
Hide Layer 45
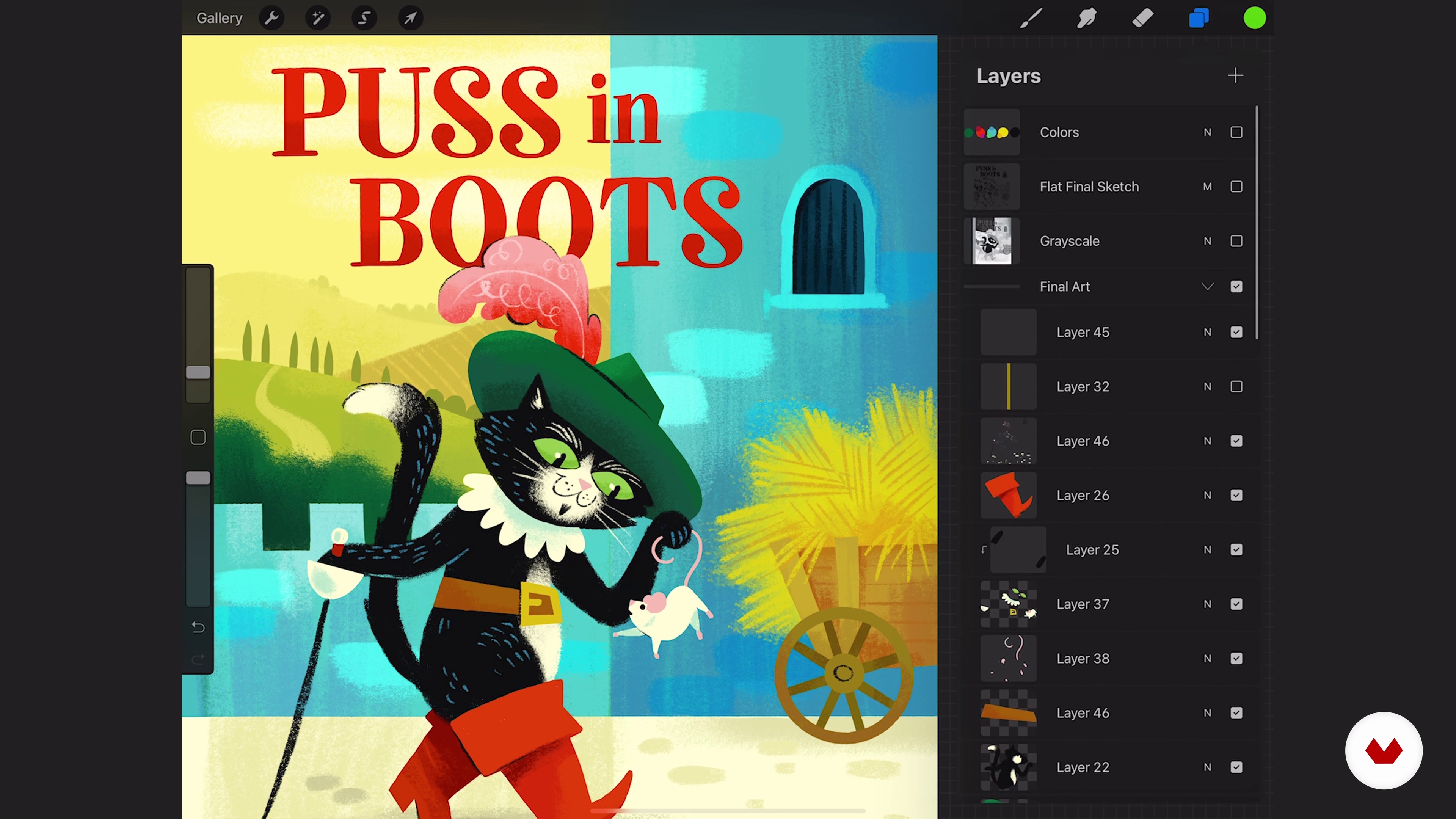pyautogui.click(x=1236, y=333)
